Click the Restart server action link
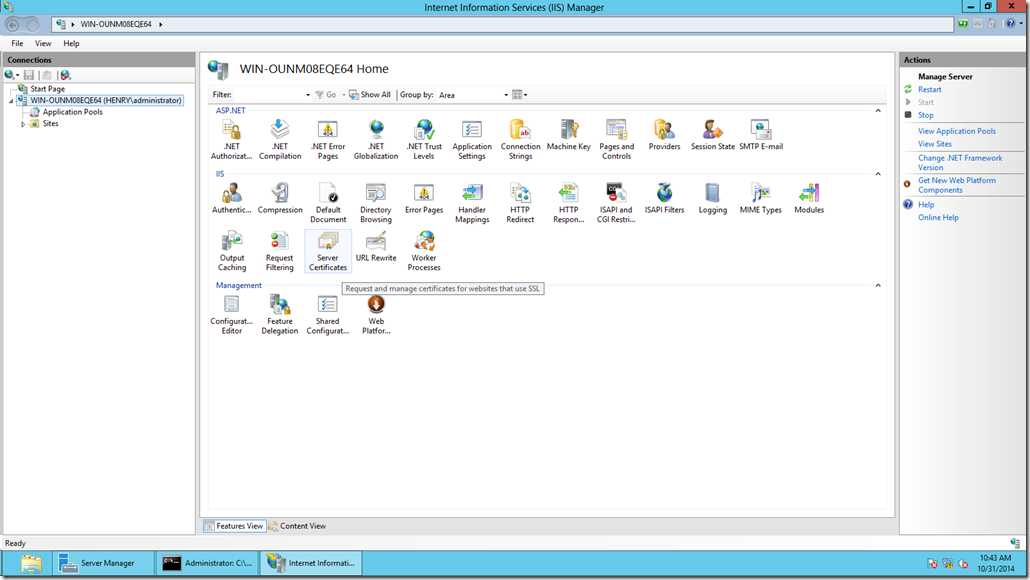 click(929, 89)
